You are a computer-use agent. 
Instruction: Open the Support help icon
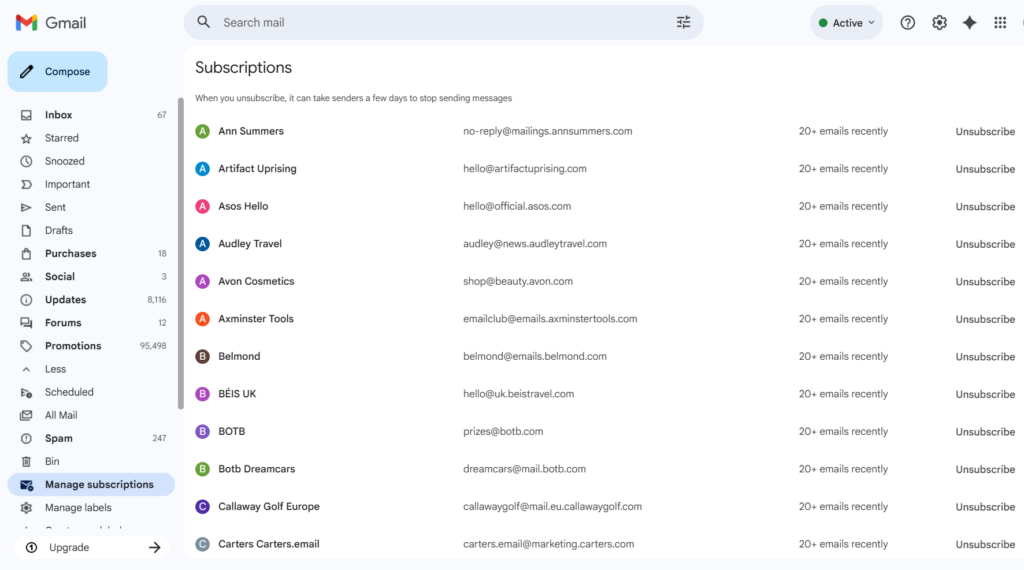907,23
